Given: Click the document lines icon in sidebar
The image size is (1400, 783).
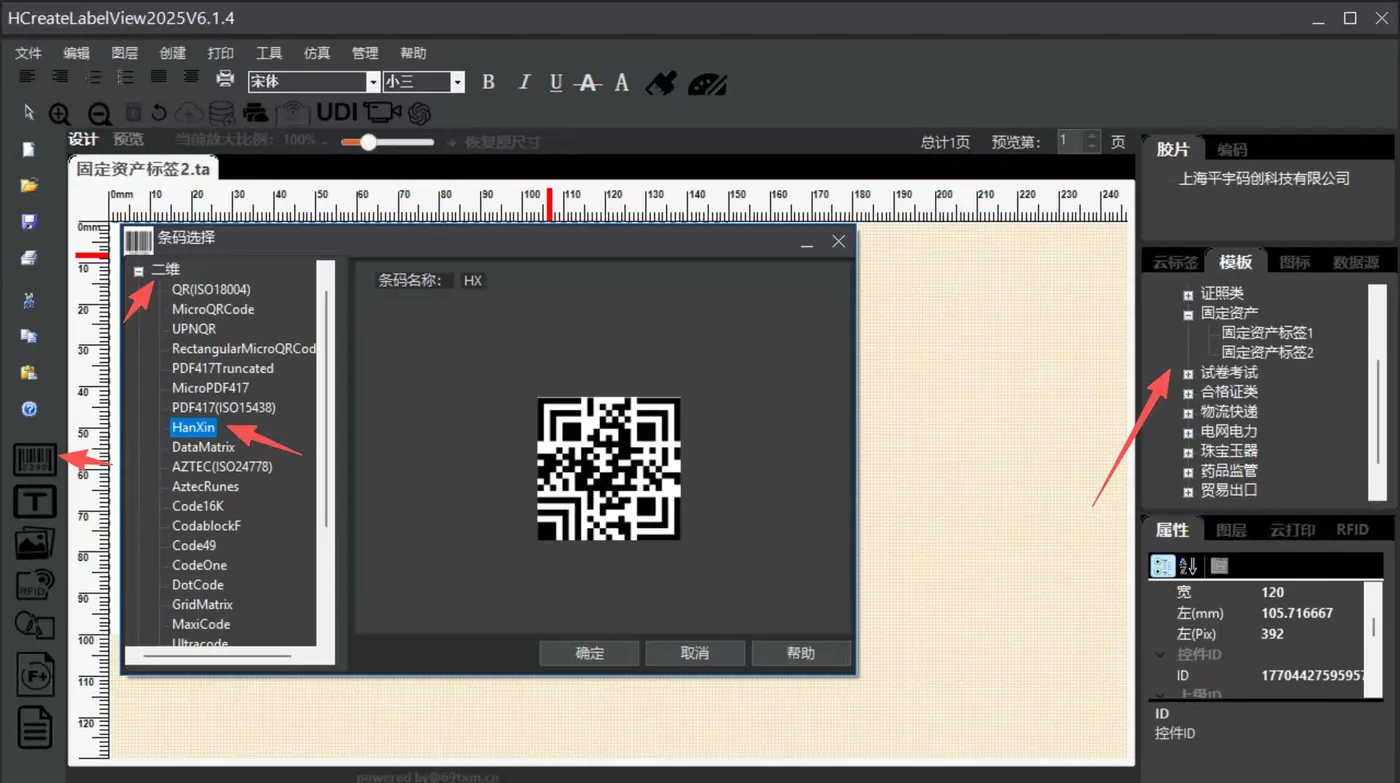Looking at the screenshot, I should 35,726.
